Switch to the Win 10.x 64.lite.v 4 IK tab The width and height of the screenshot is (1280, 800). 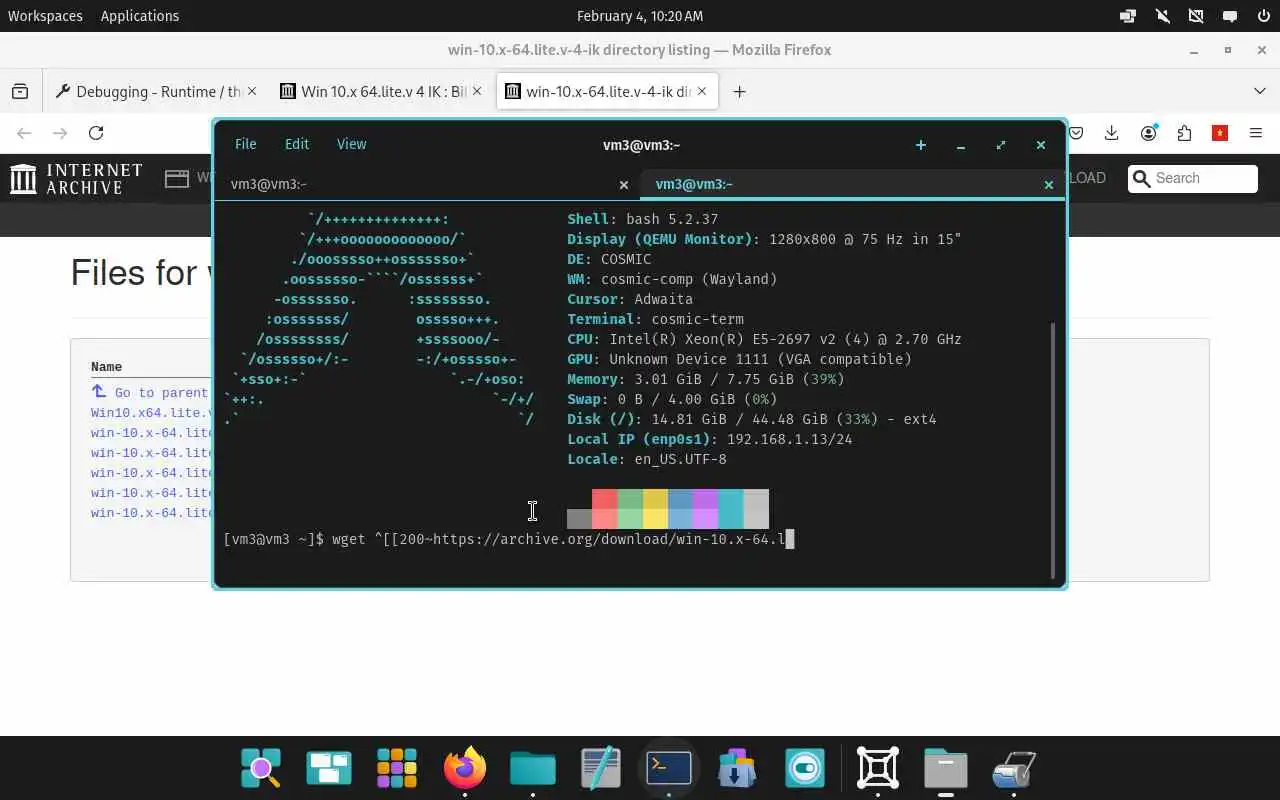tap(383, 91)
